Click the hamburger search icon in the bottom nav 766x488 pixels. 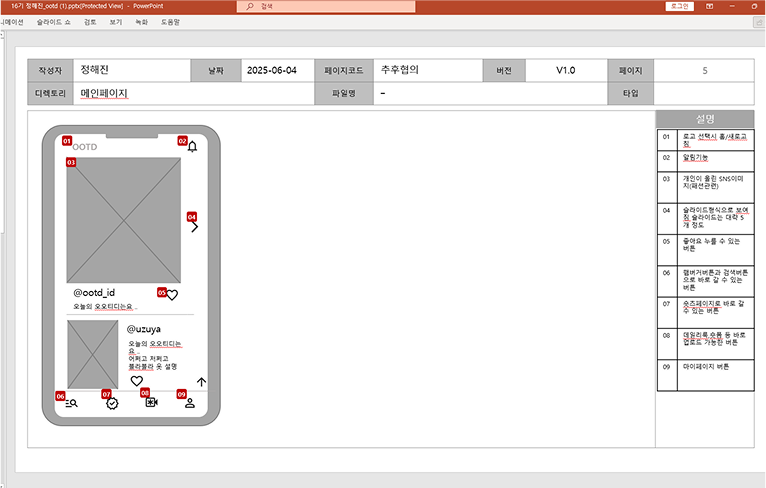coord(72,403)
